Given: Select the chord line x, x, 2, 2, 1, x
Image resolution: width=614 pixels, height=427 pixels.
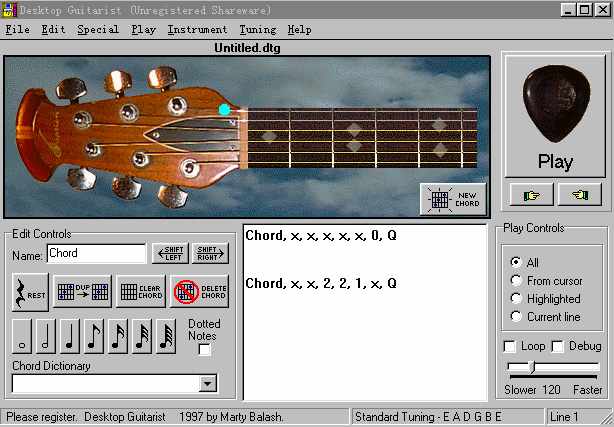Looking at the screenshot, I should pos(321,283).
